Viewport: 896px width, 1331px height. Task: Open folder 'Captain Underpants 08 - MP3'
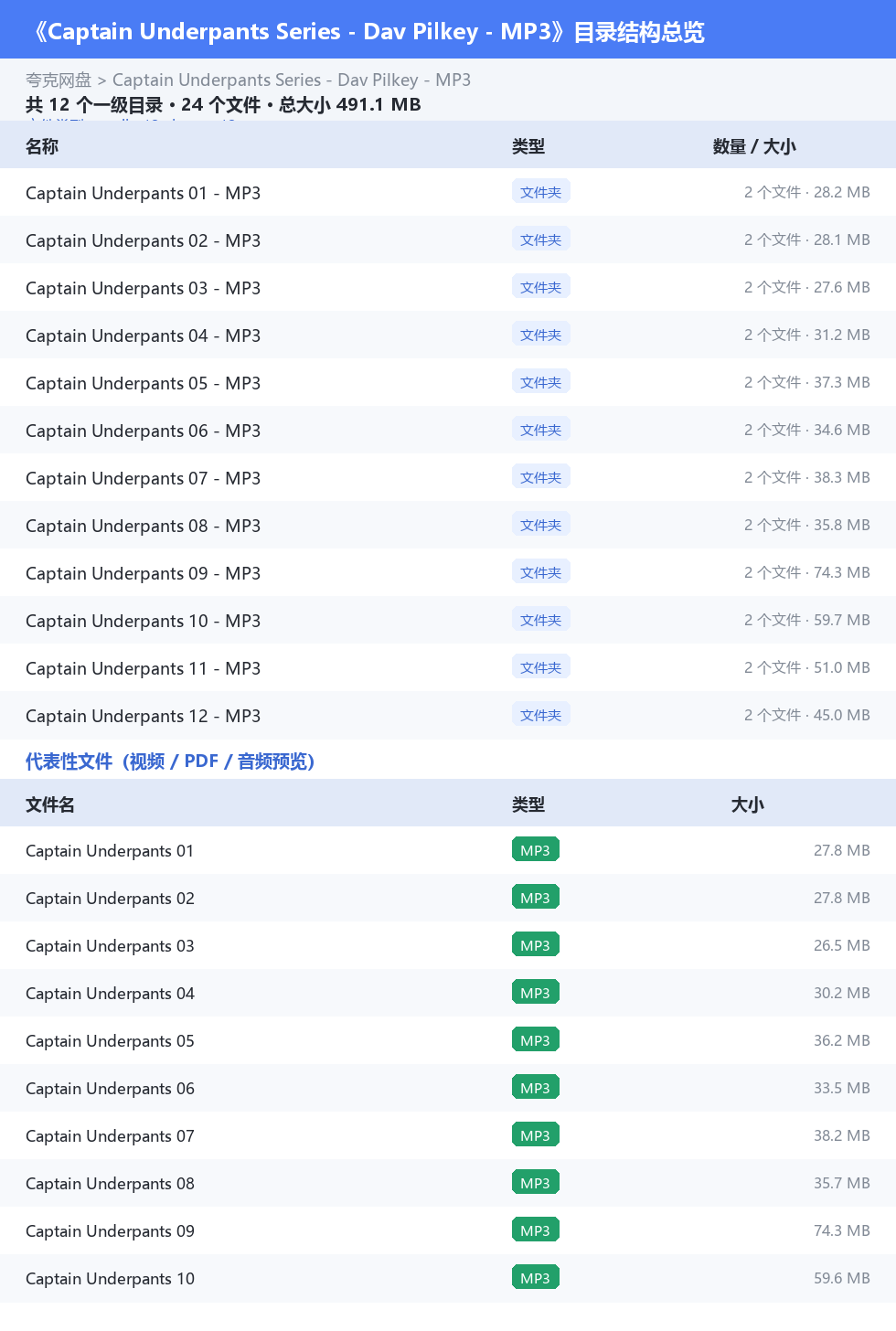[144, 526]
